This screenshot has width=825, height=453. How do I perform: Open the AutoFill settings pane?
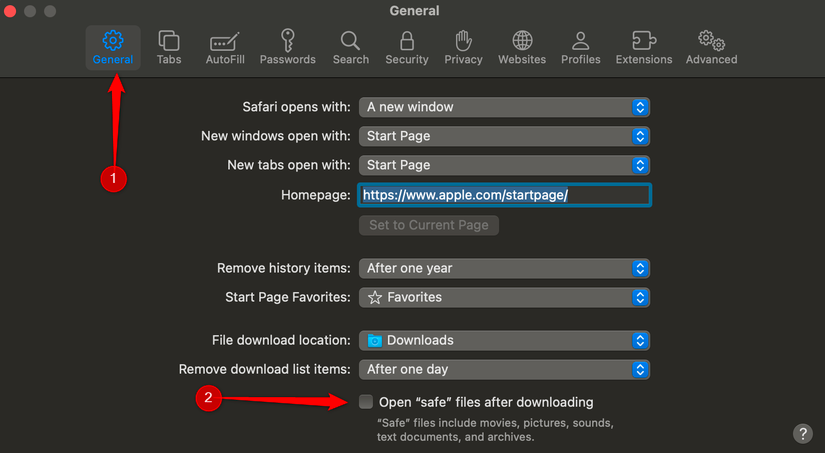point(225,47)
